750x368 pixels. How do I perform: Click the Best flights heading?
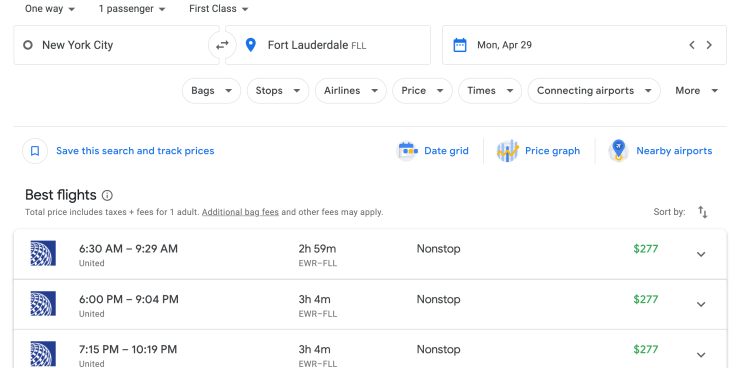pyautogui.click(x=61, y=195)
